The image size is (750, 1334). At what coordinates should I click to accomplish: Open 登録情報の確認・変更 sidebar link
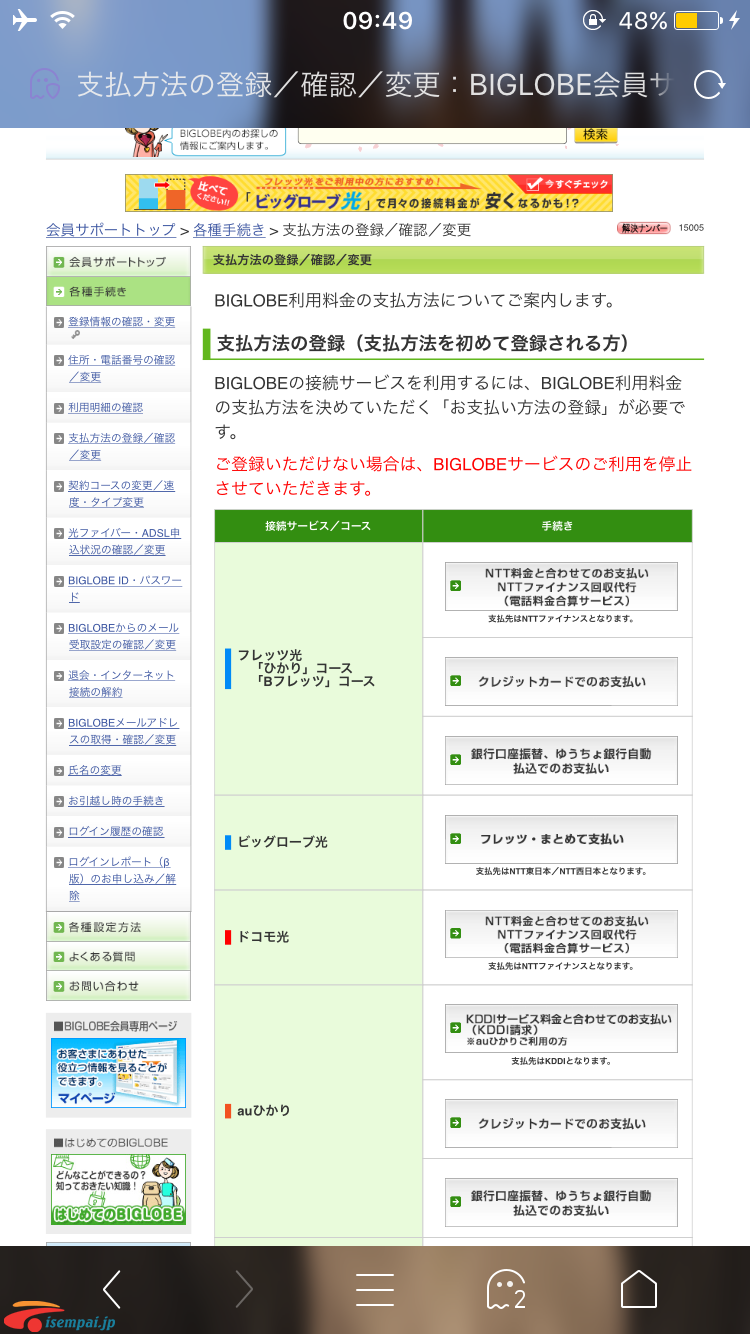click(x=121, y=322)
